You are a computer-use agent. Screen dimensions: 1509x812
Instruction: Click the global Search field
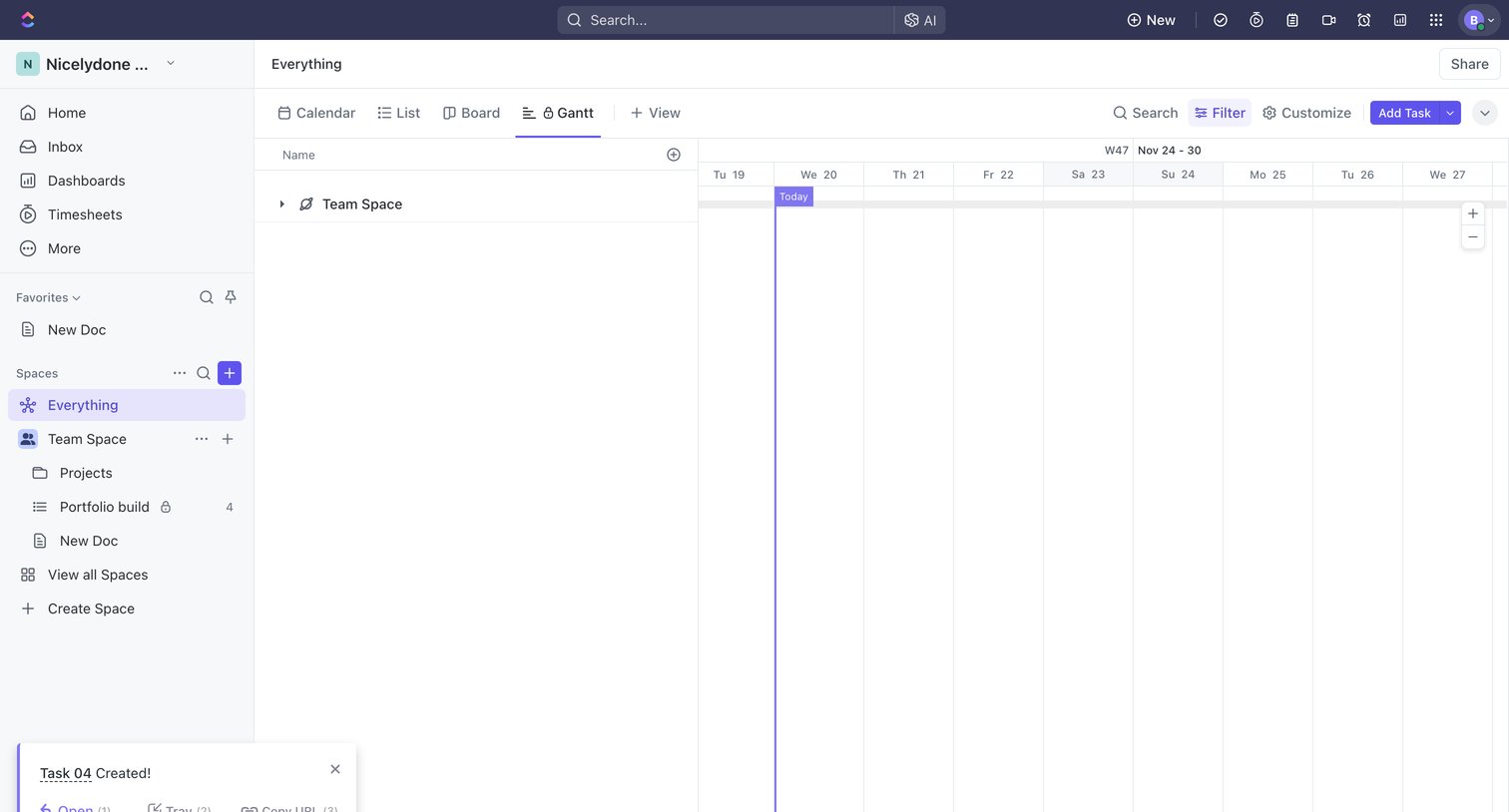pyautogui.click(x=726, y=20)
